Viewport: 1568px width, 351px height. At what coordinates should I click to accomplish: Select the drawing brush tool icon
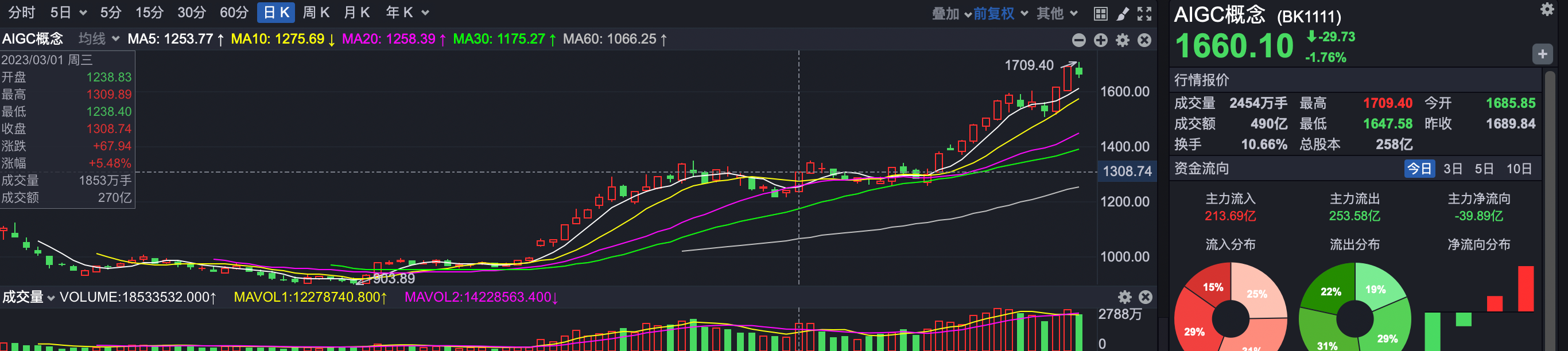[1123, 13]
